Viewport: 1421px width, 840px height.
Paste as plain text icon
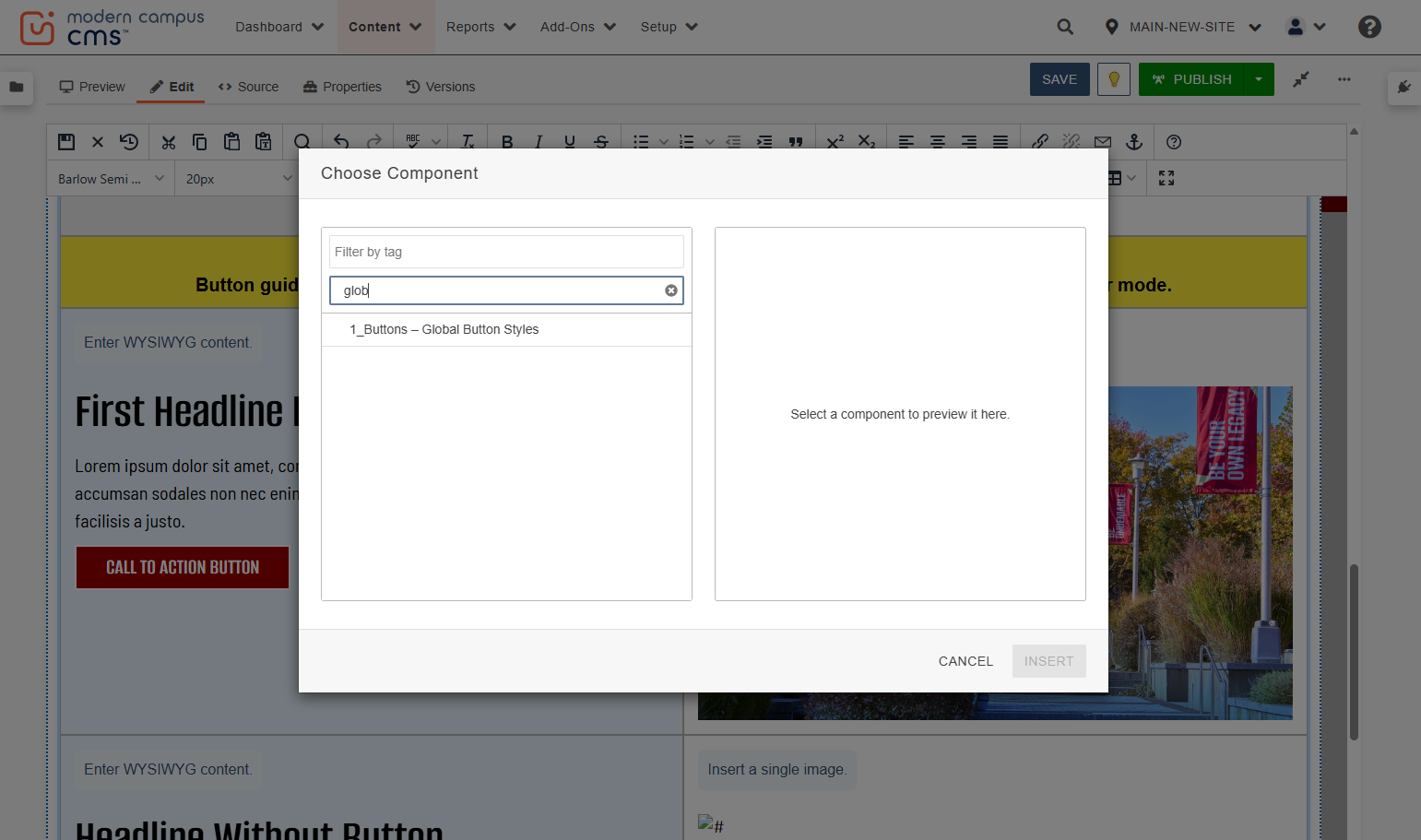tap(264, 142)
